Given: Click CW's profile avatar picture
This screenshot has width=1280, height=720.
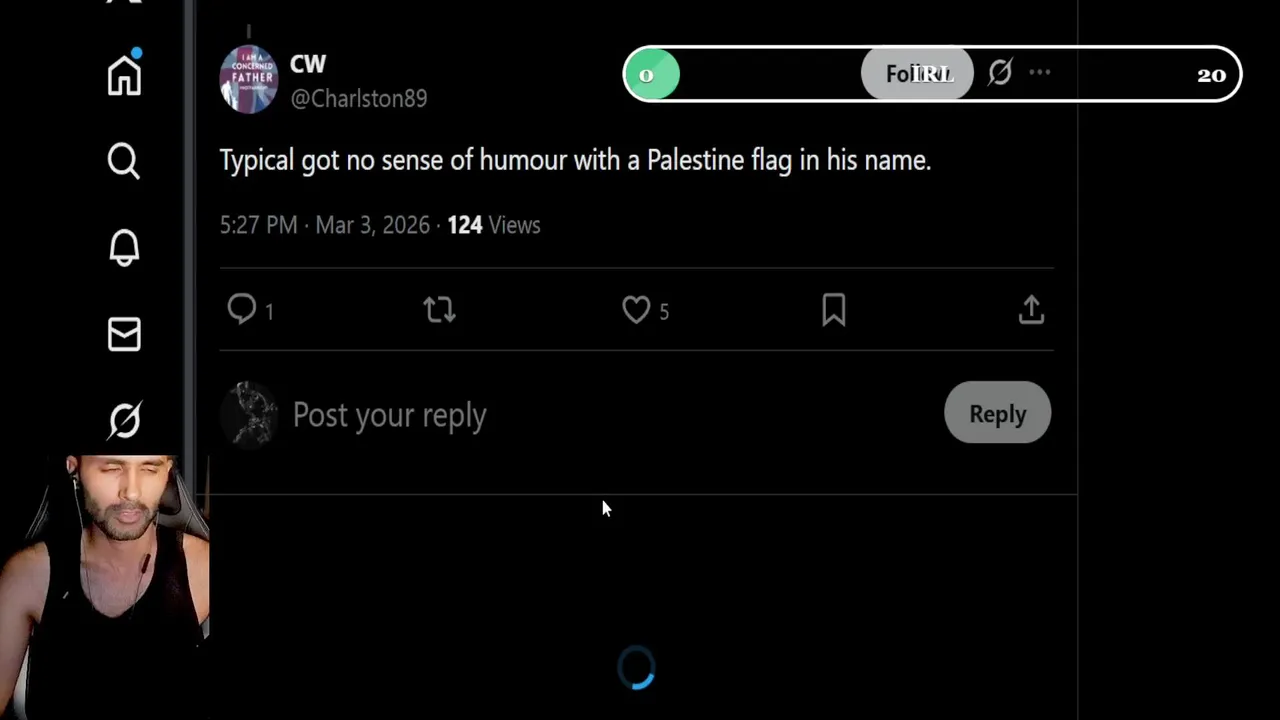Looking at the screenshot, I should click(x=248, y=78).
